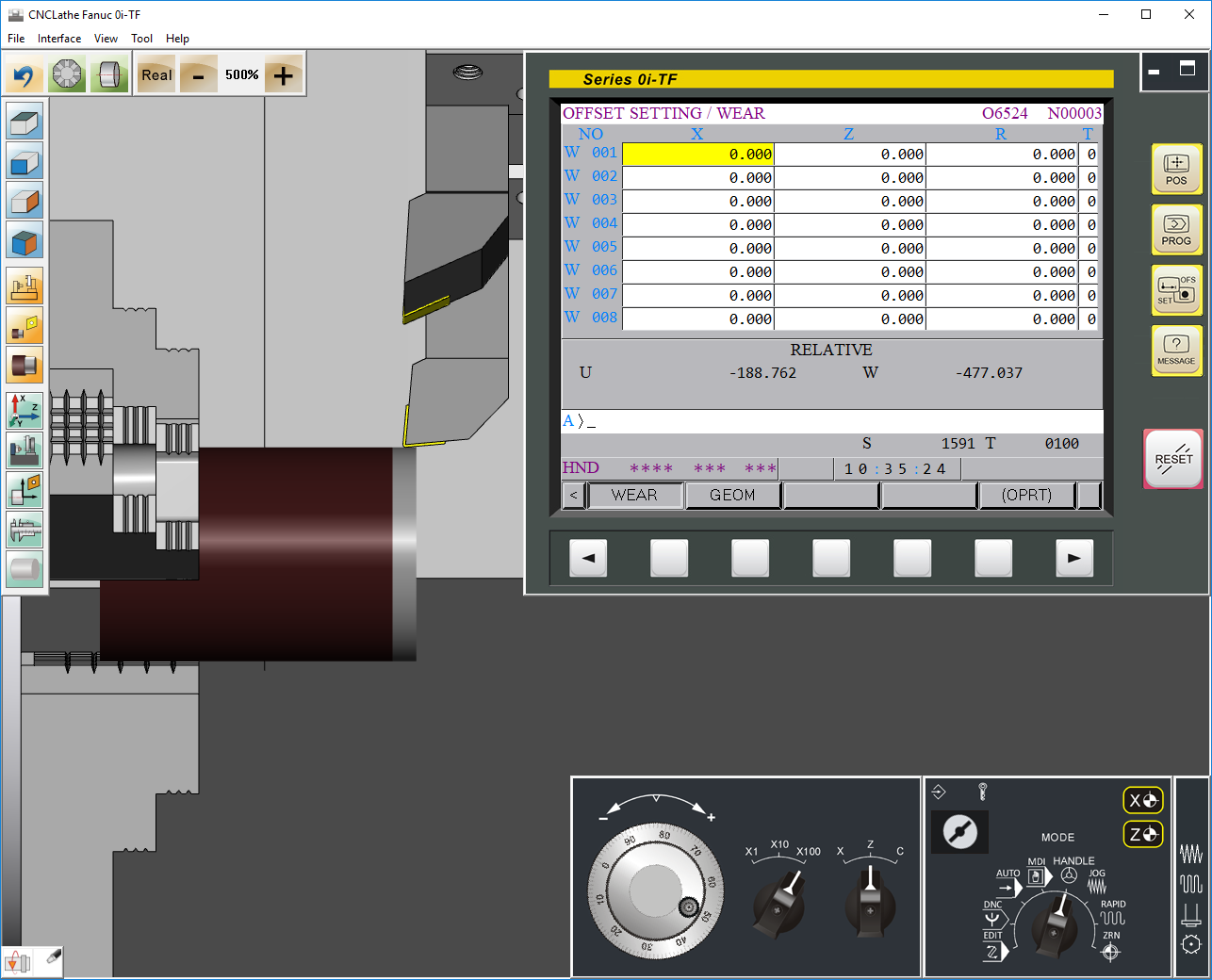Screen dimensions: 1212x980
Task: Select the blue front-face cube view icon
Action: coord(25,161)
